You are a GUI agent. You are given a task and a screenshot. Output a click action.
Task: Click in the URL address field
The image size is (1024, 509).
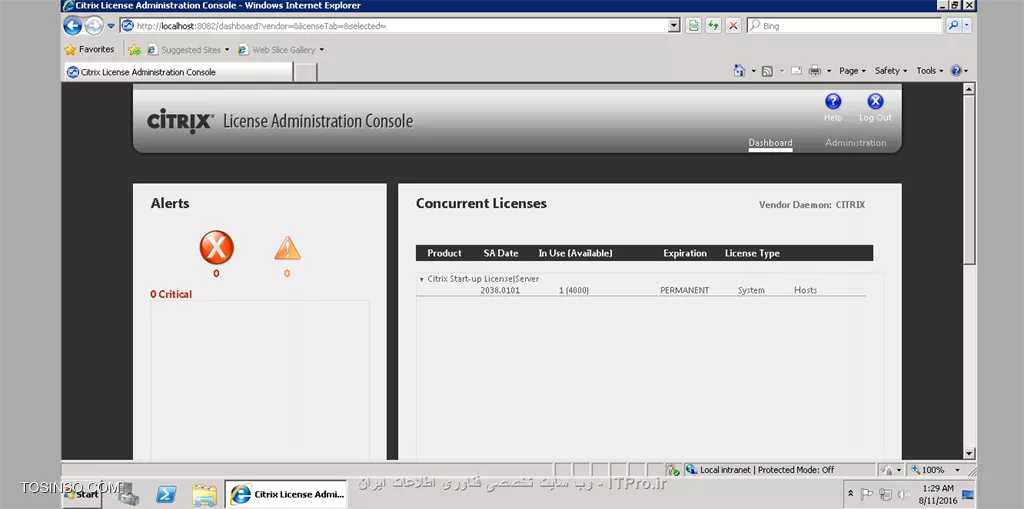(x=402, y=25)
